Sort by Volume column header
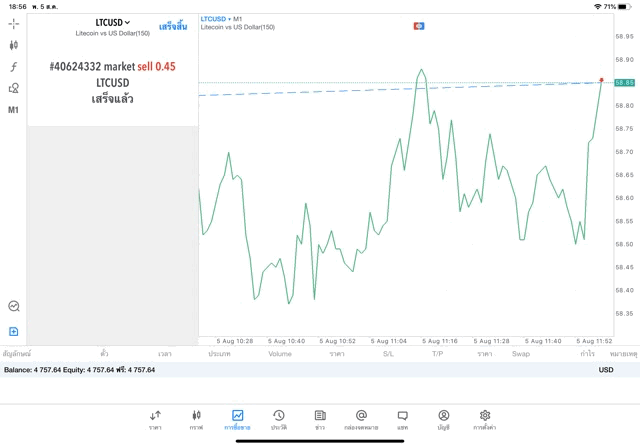The height and width of the screenshot is (447, 640). 280,354
